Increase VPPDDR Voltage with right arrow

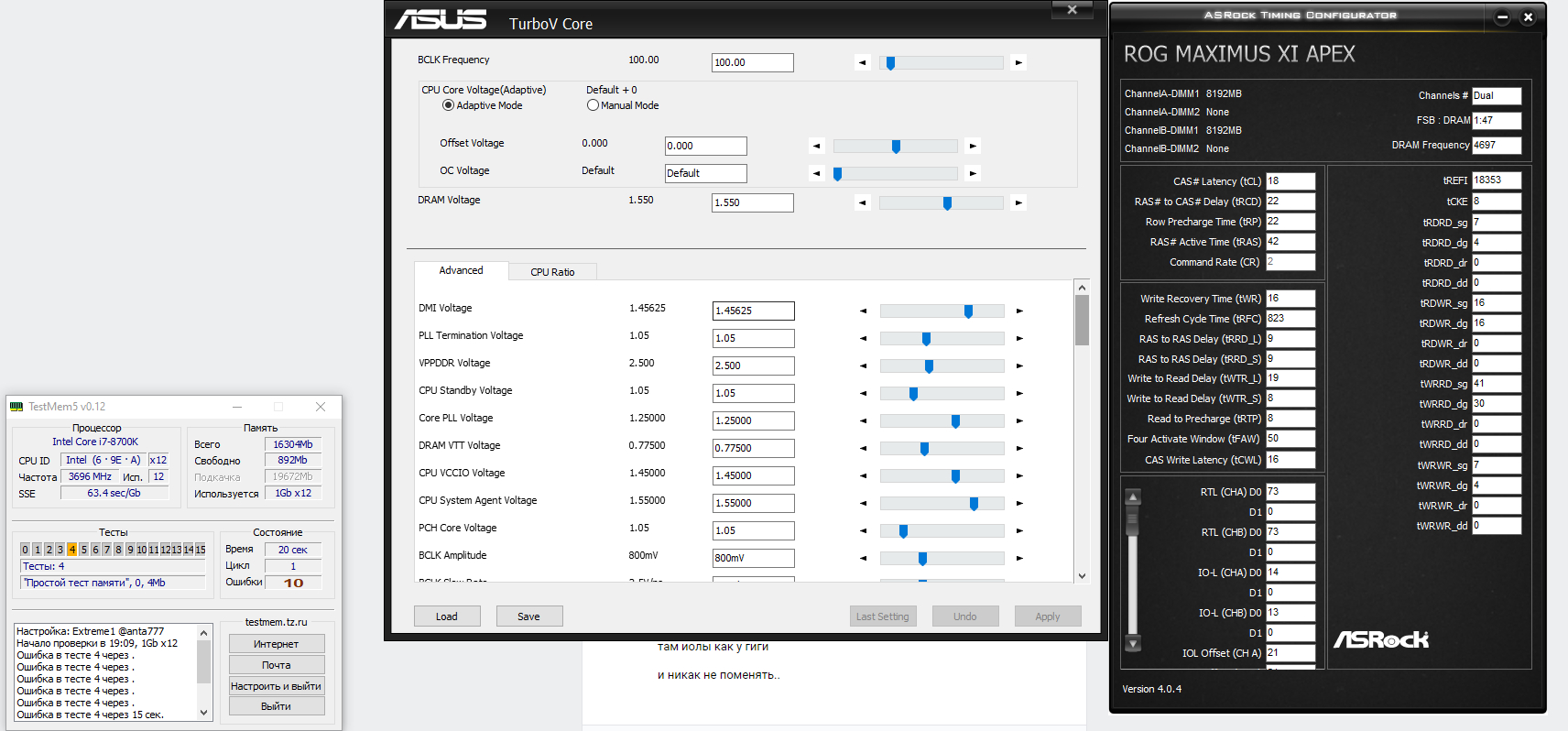click(1019, 365)
